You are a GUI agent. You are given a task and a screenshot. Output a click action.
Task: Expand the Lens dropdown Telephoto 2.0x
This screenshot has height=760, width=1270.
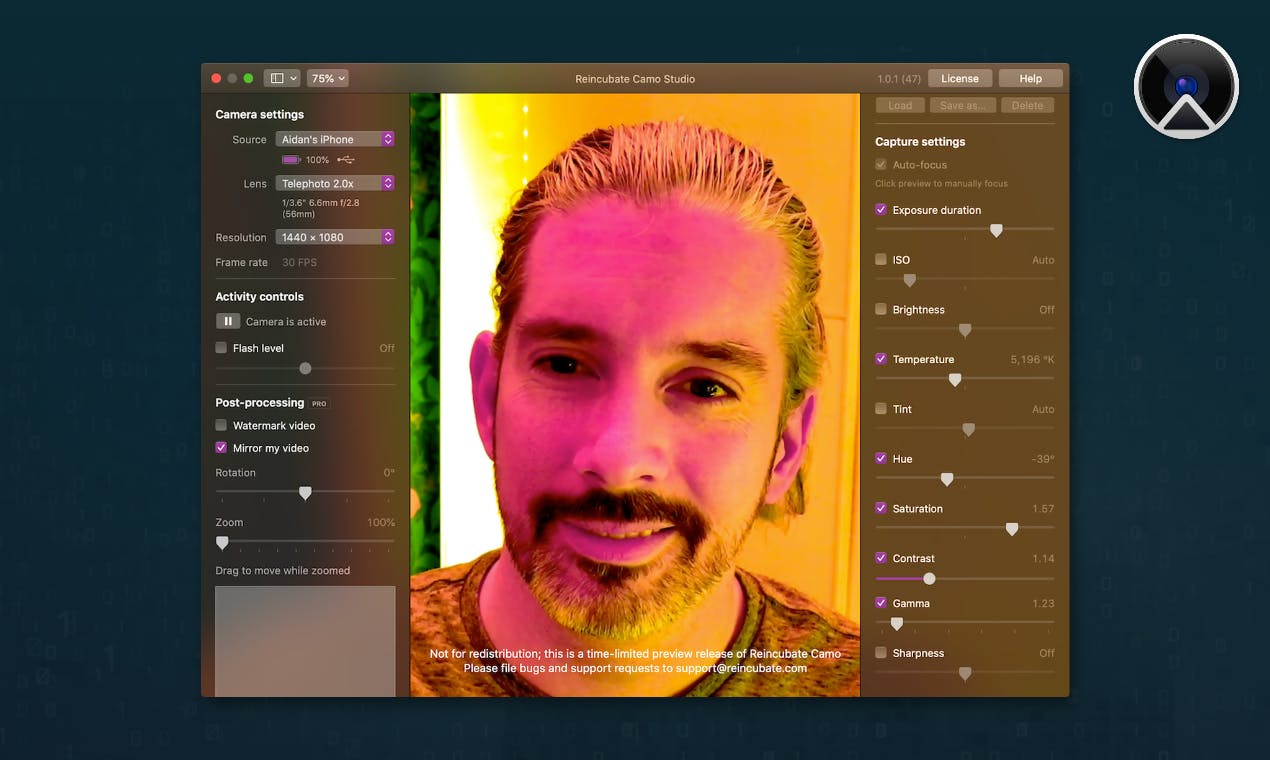point(335,183)
